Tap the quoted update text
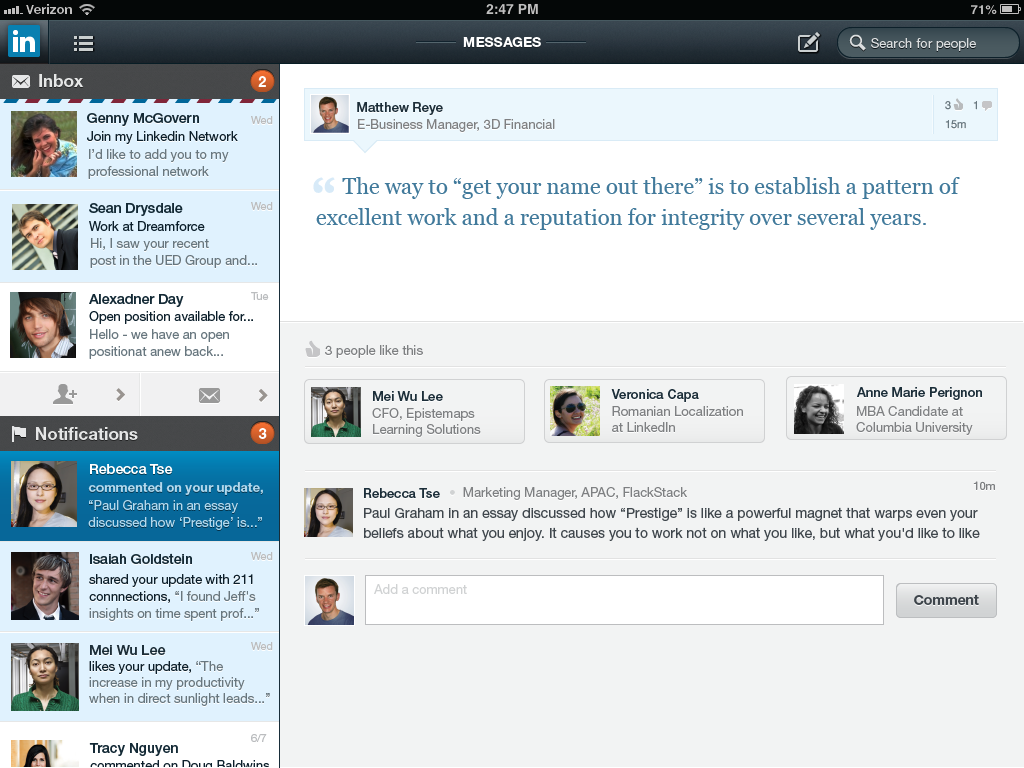 coord(637,202)
